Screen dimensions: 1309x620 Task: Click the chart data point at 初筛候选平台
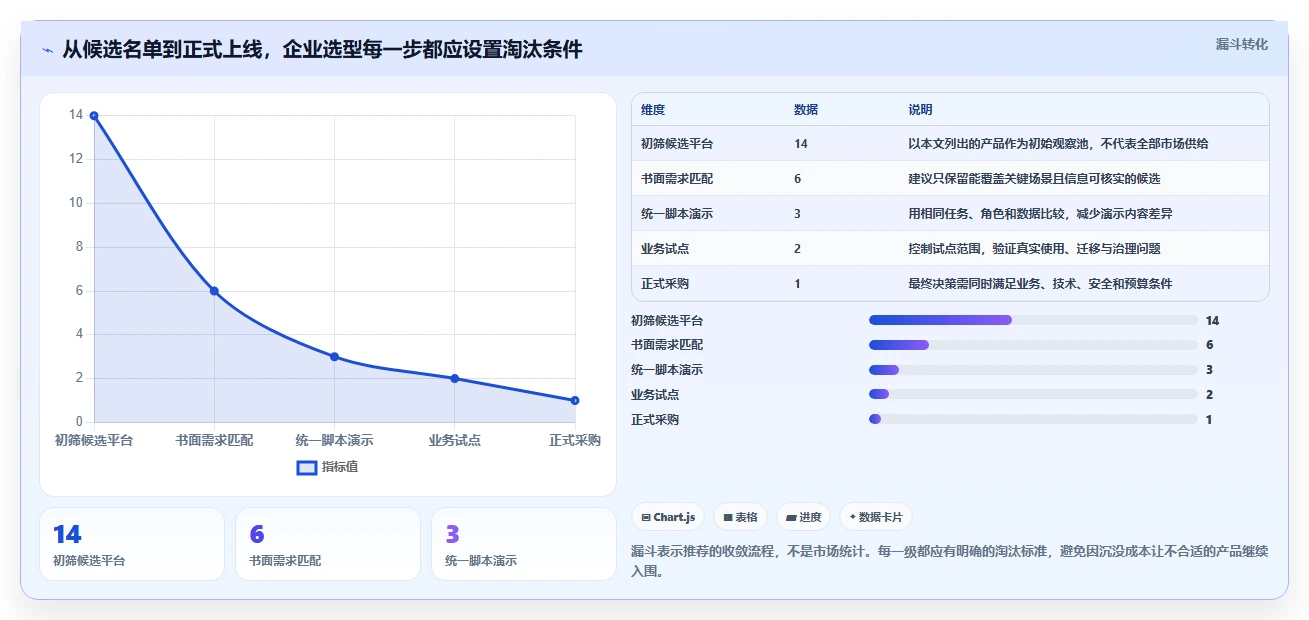tap(94, 116)
